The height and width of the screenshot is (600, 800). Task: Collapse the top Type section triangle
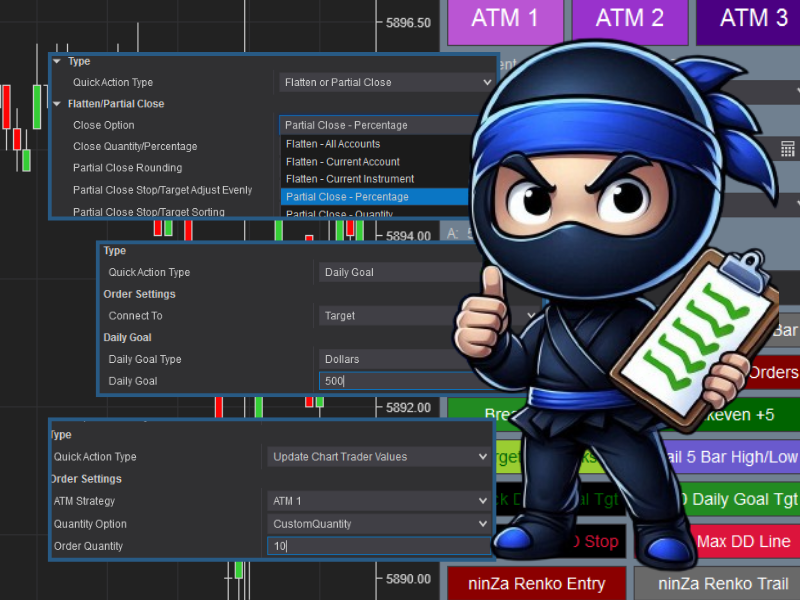[57, 62]
